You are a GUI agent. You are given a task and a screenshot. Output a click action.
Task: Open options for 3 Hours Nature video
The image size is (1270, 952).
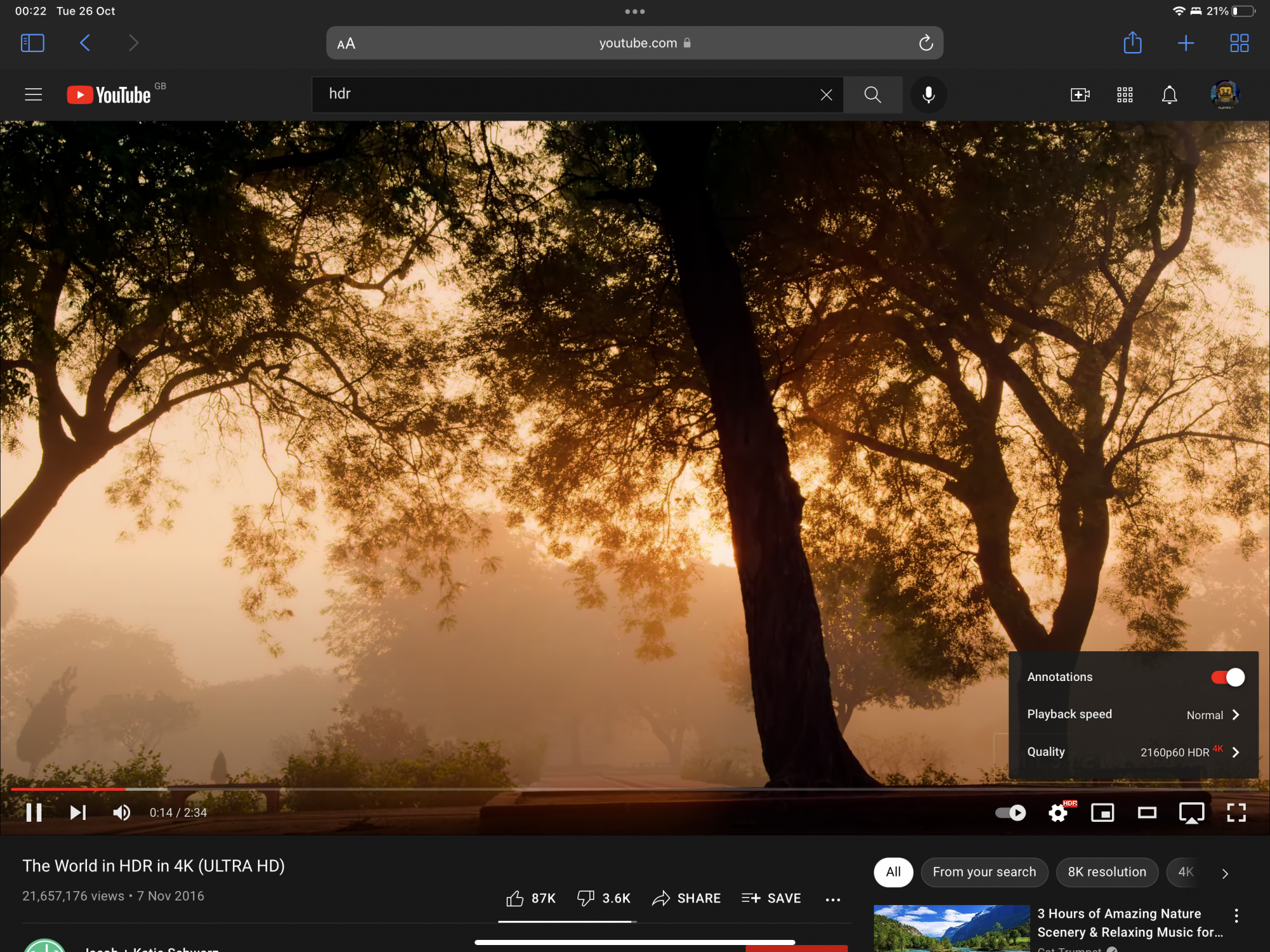(x=1236, y=916)
